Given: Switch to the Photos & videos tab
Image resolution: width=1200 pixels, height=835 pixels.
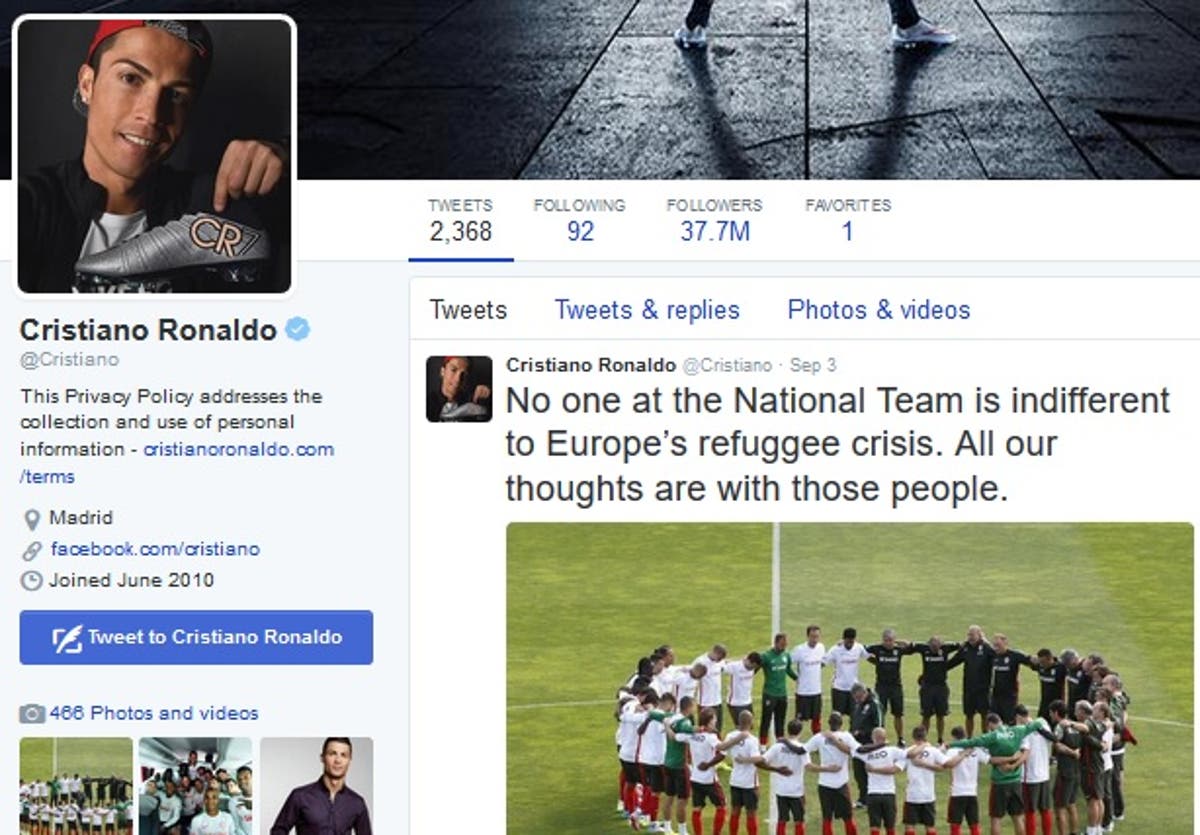Looking at the screenshot, I should (x=879, y=310).
